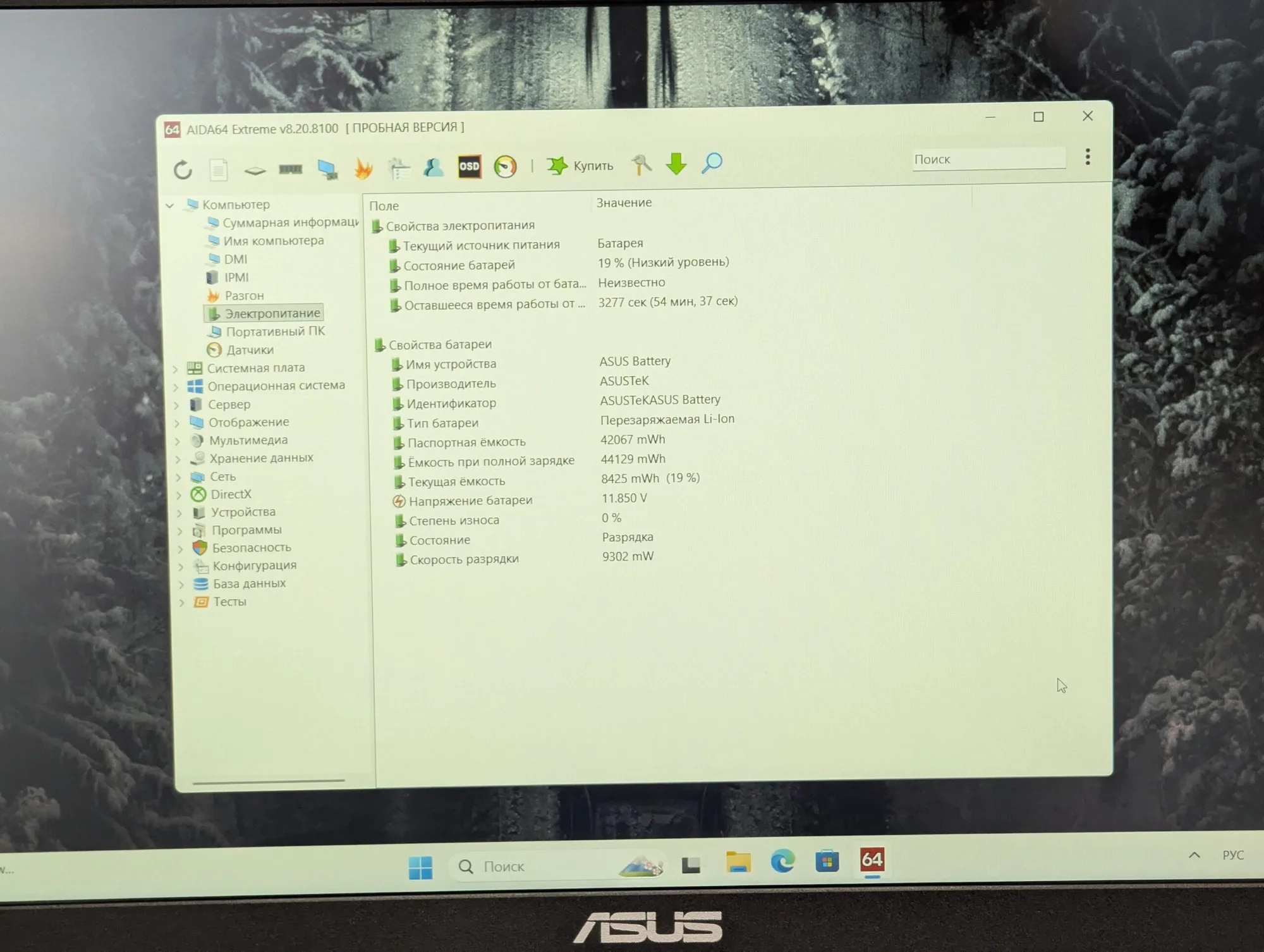Select Имя компьютера tree item
Image resolution: width=1264 pixels, height=952 pixels.
coord(265,241)
